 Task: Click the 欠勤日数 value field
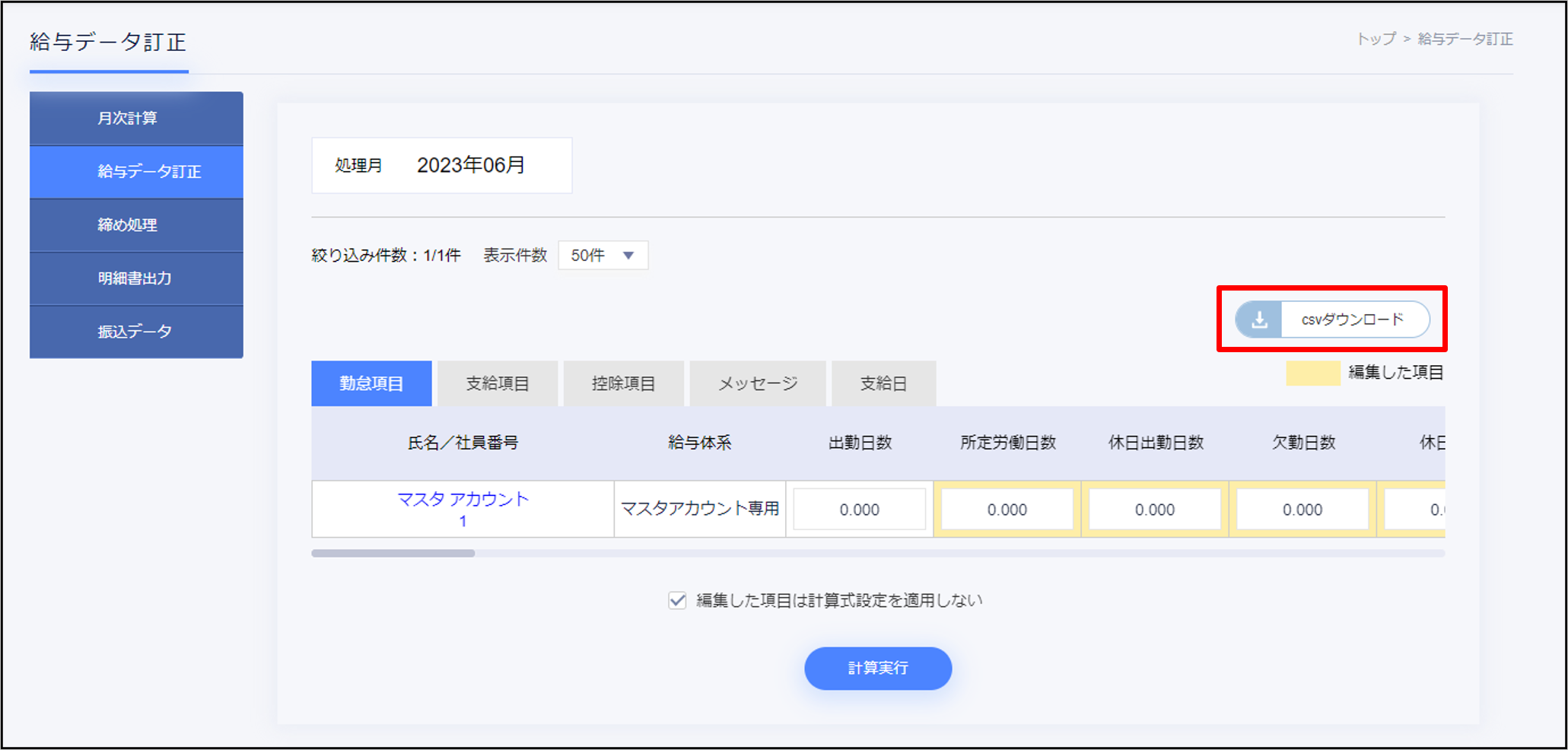point(1302,510)
